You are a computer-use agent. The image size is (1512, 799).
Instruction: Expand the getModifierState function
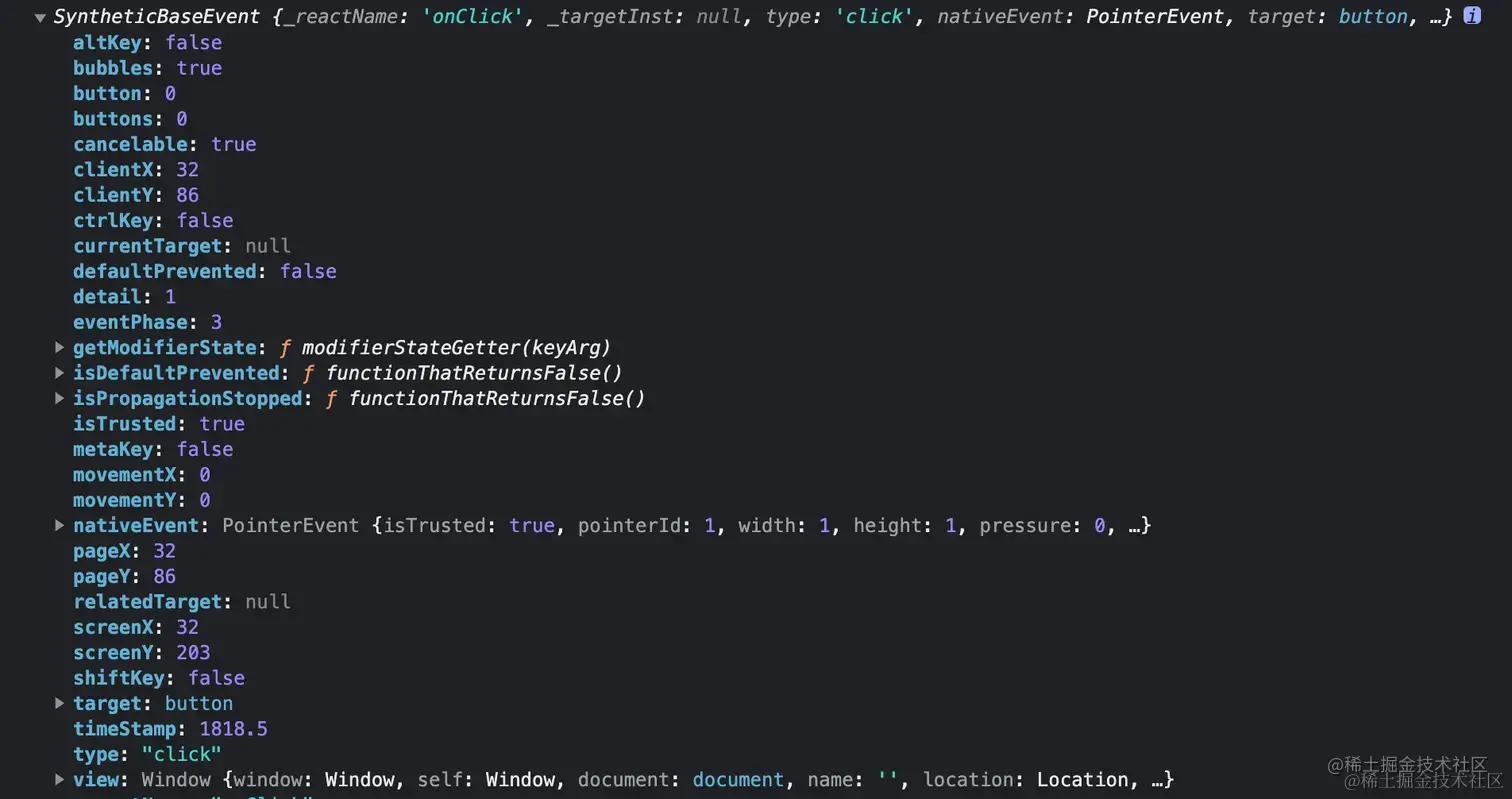pos(60,347)
